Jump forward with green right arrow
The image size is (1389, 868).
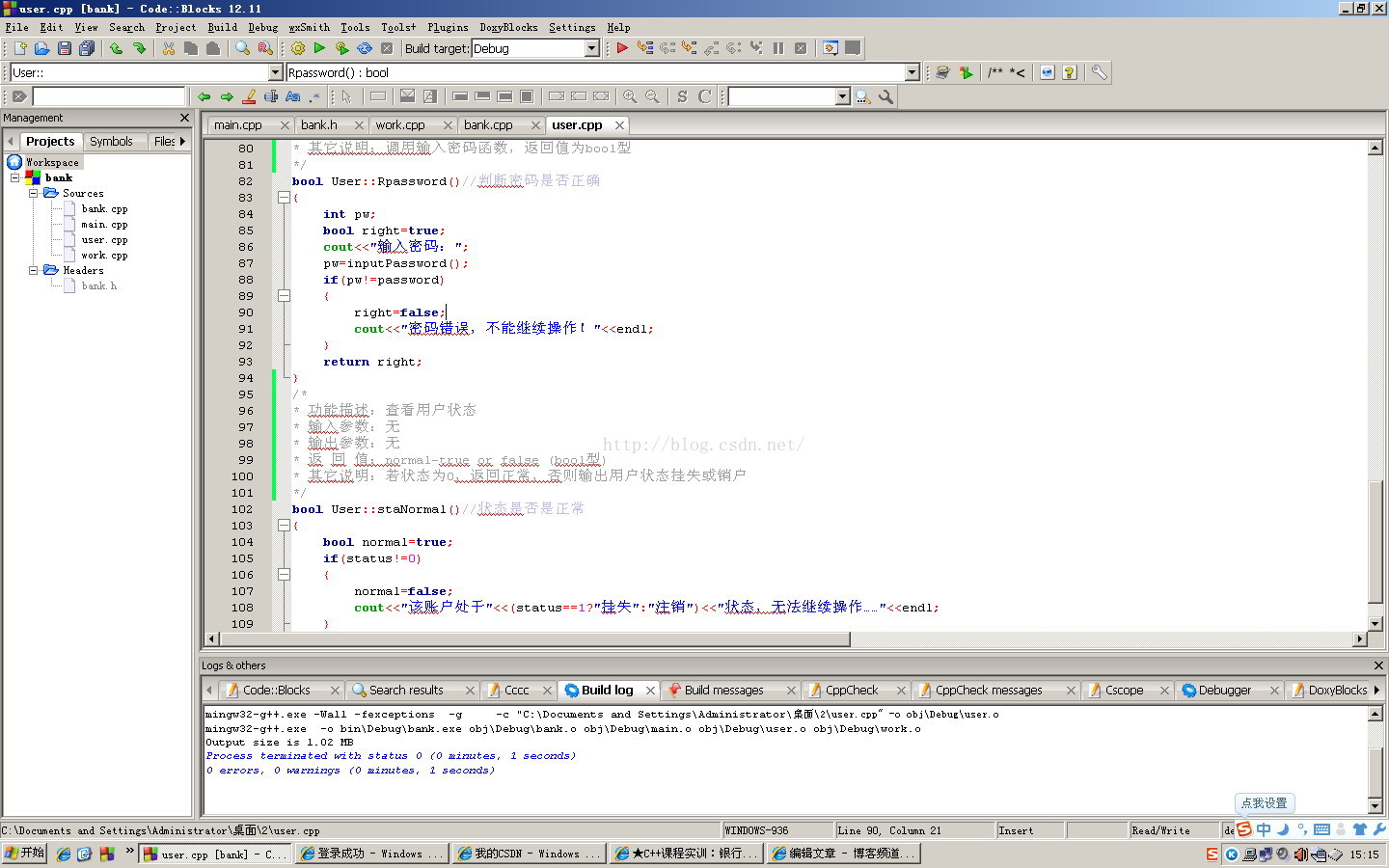[227, 96]
